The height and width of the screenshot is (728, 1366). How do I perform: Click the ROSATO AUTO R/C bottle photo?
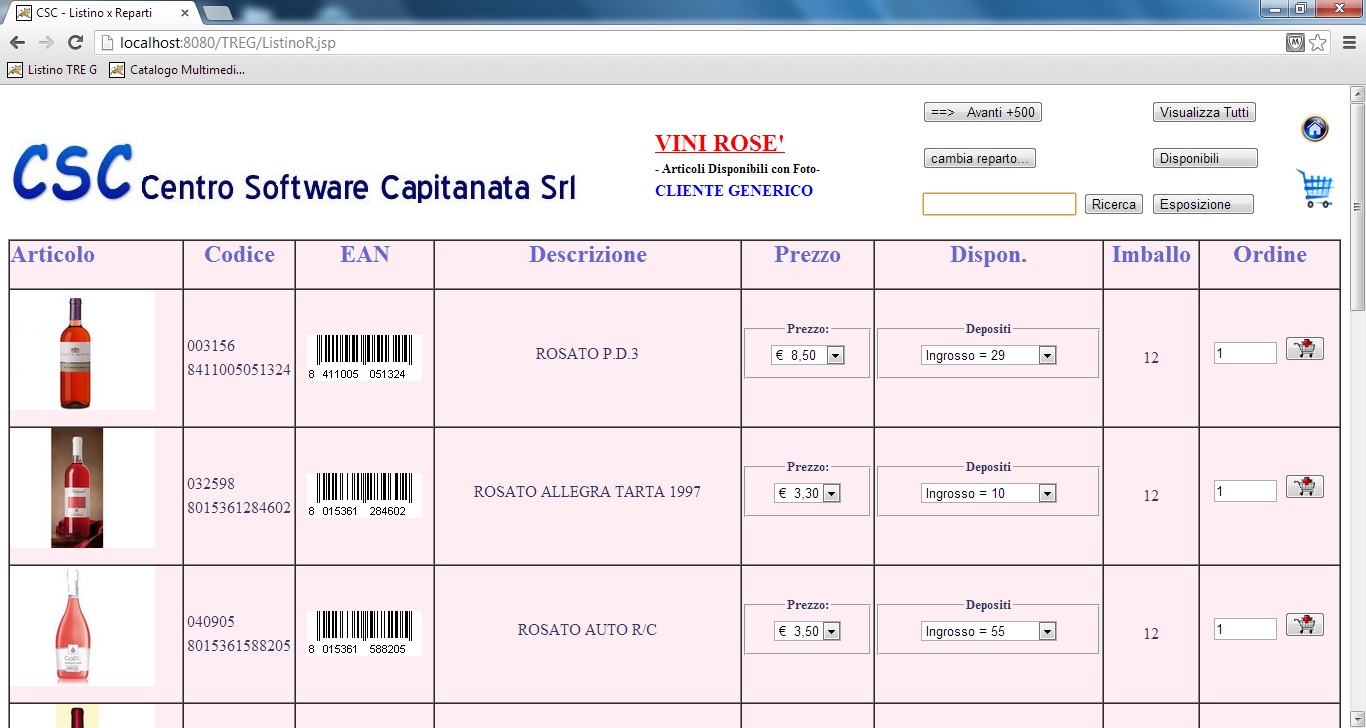click(x=83, y=626)
